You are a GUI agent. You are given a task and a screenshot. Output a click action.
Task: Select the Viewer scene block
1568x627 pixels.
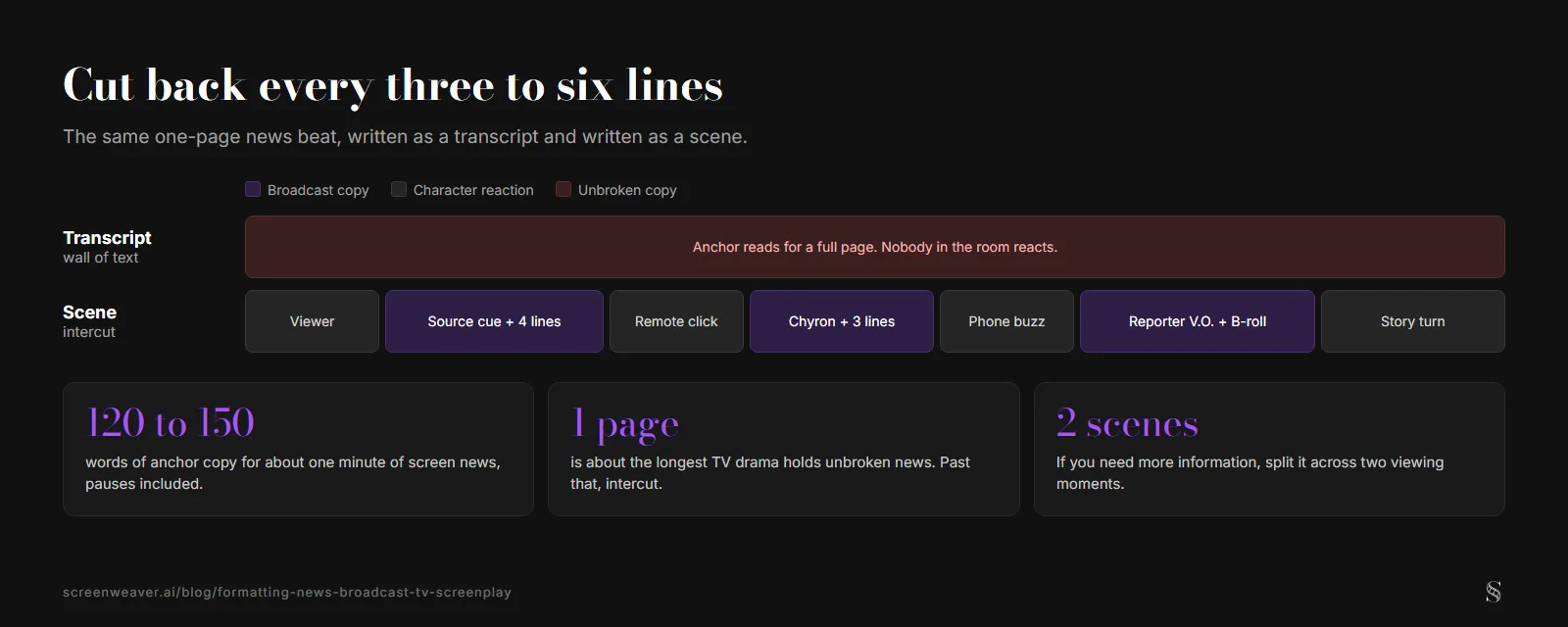pyautogui.click(x=312, y=321)
